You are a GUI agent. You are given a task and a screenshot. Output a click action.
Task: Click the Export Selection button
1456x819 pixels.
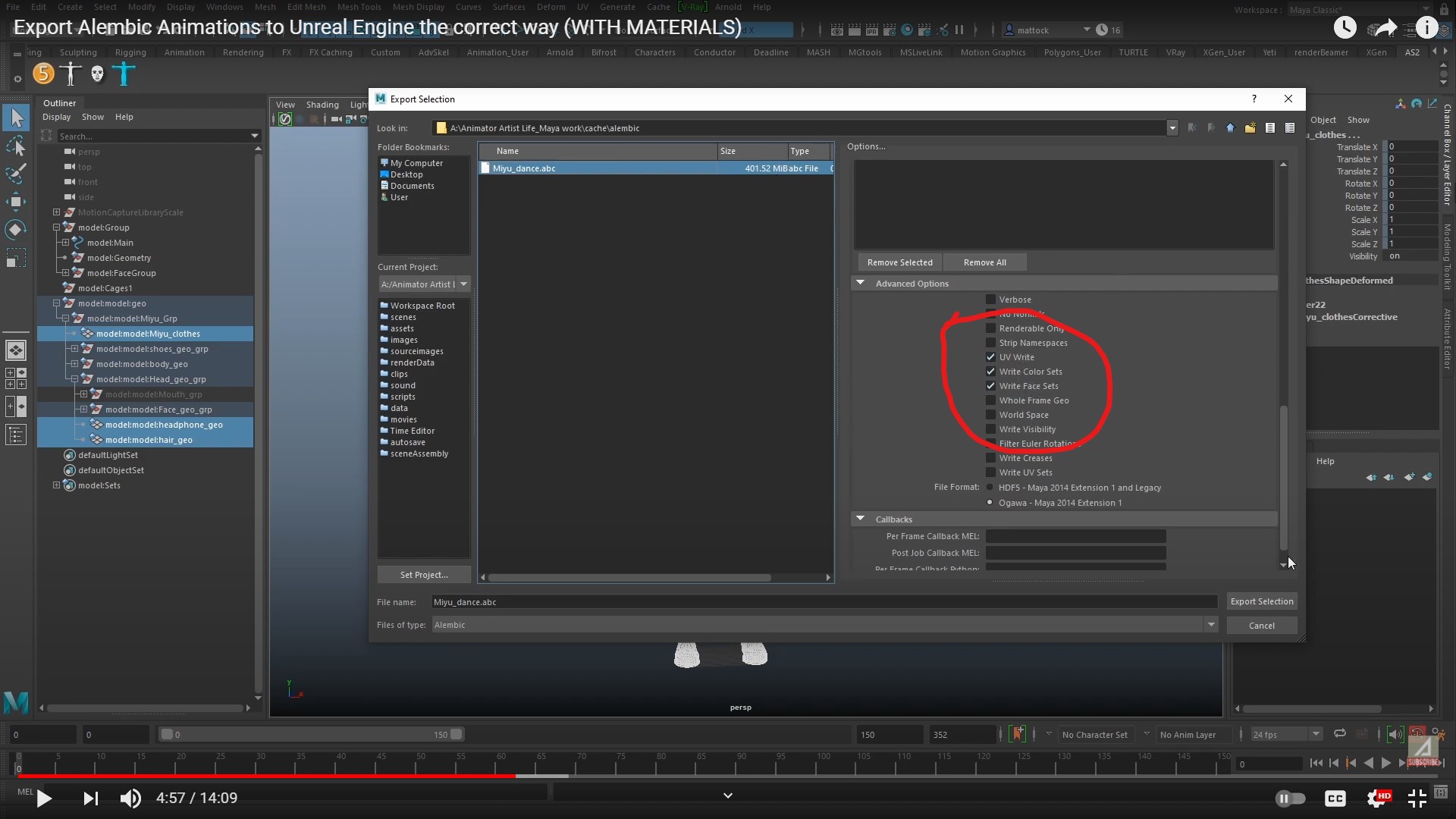click(x=1262, y=601)
